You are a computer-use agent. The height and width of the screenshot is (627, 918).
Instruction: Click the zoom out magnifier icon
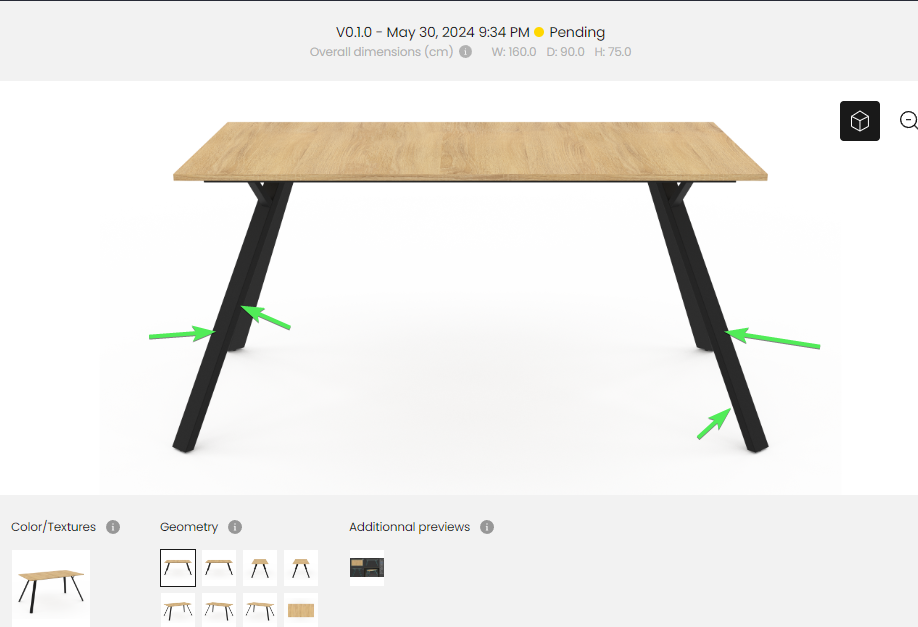tap(909, 120)
